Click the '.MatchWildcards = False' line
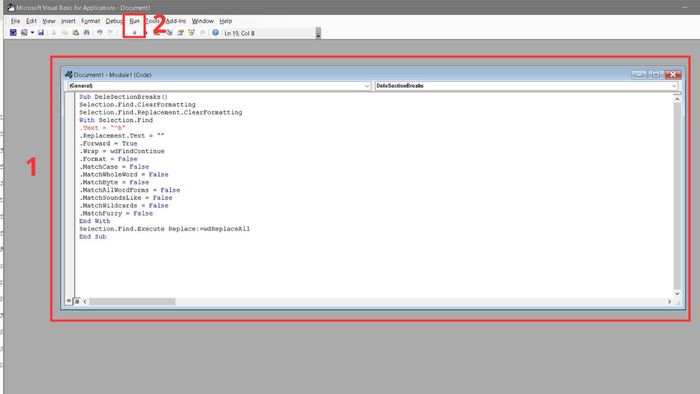700x394 pixels. (124, 206)
